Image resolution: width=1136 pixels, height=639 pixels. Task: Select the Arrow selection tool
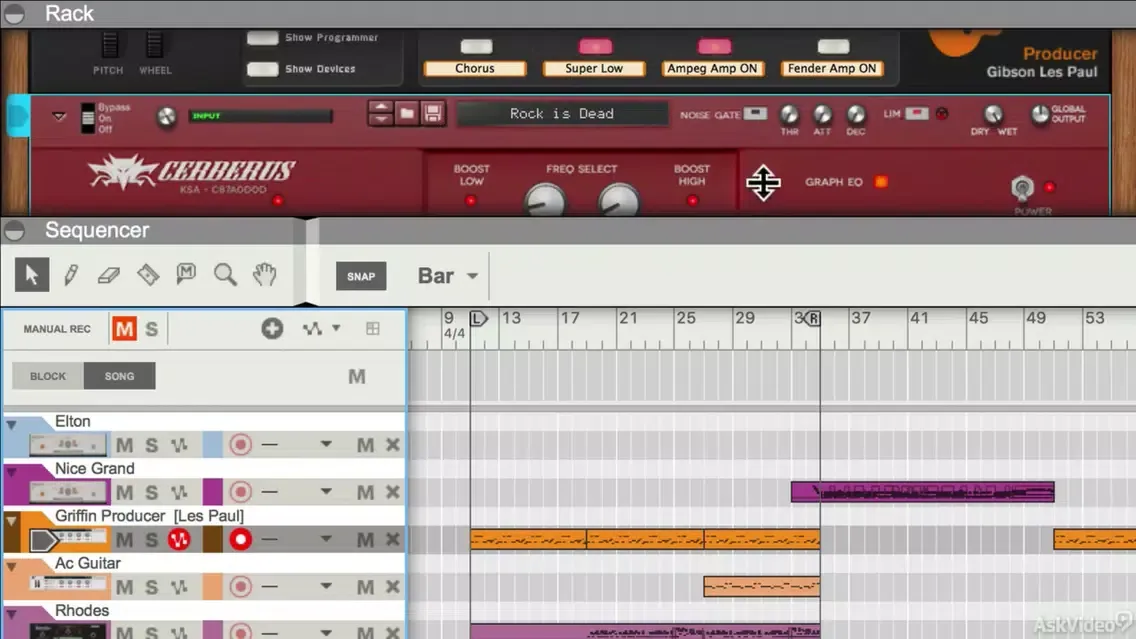[x=32, y=275]
